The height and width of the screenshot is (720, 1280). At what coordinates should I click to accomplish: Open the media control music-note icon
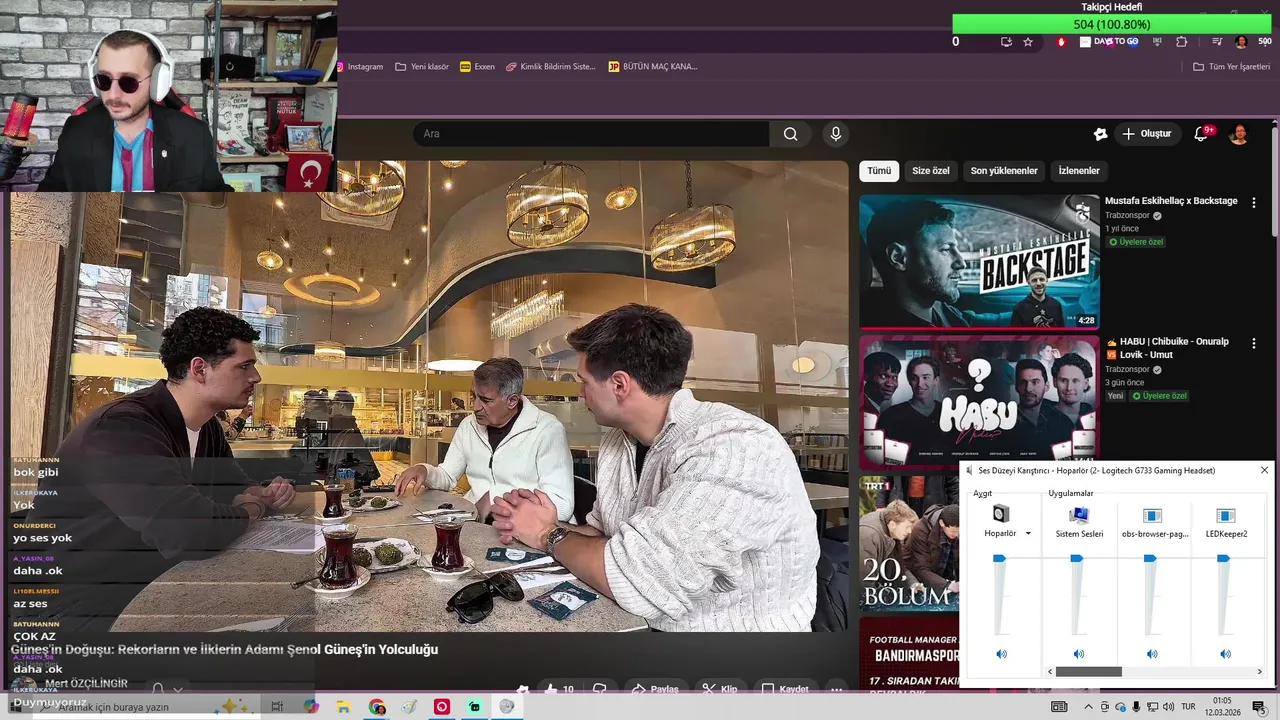(1217, 42)
